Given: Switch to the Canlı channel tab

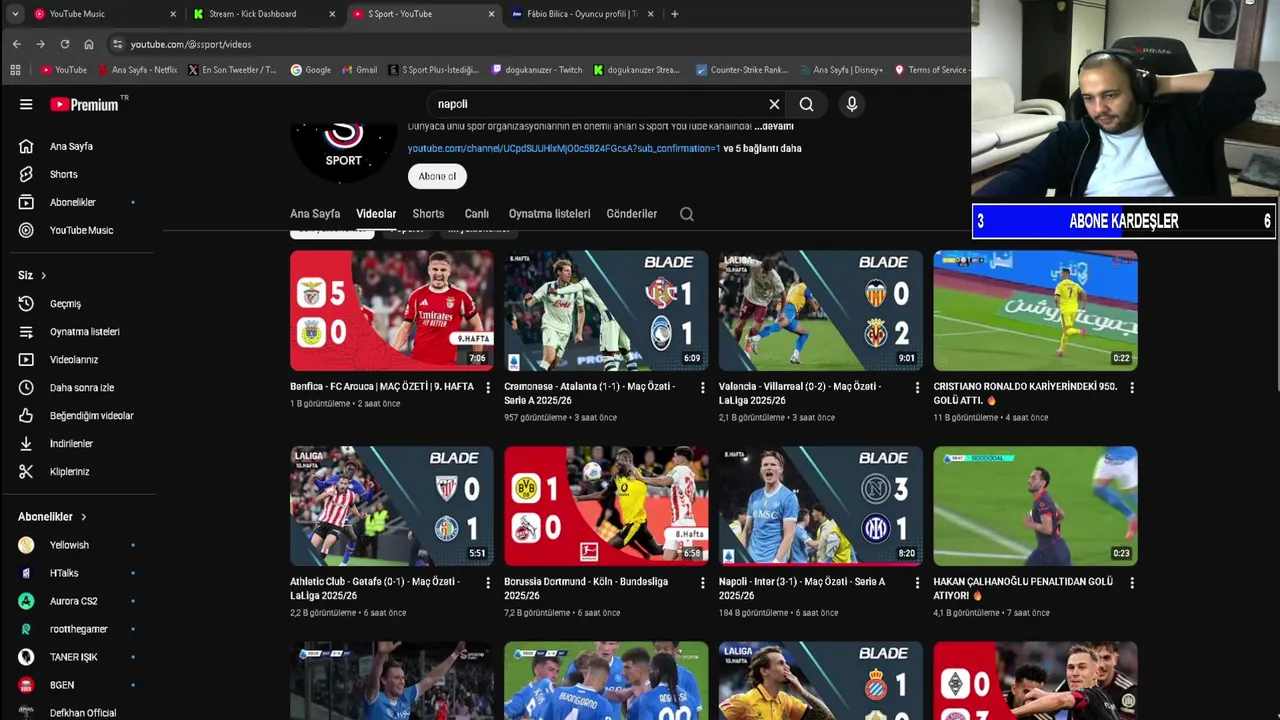Looking at the screenshot, I should point(476,214).
